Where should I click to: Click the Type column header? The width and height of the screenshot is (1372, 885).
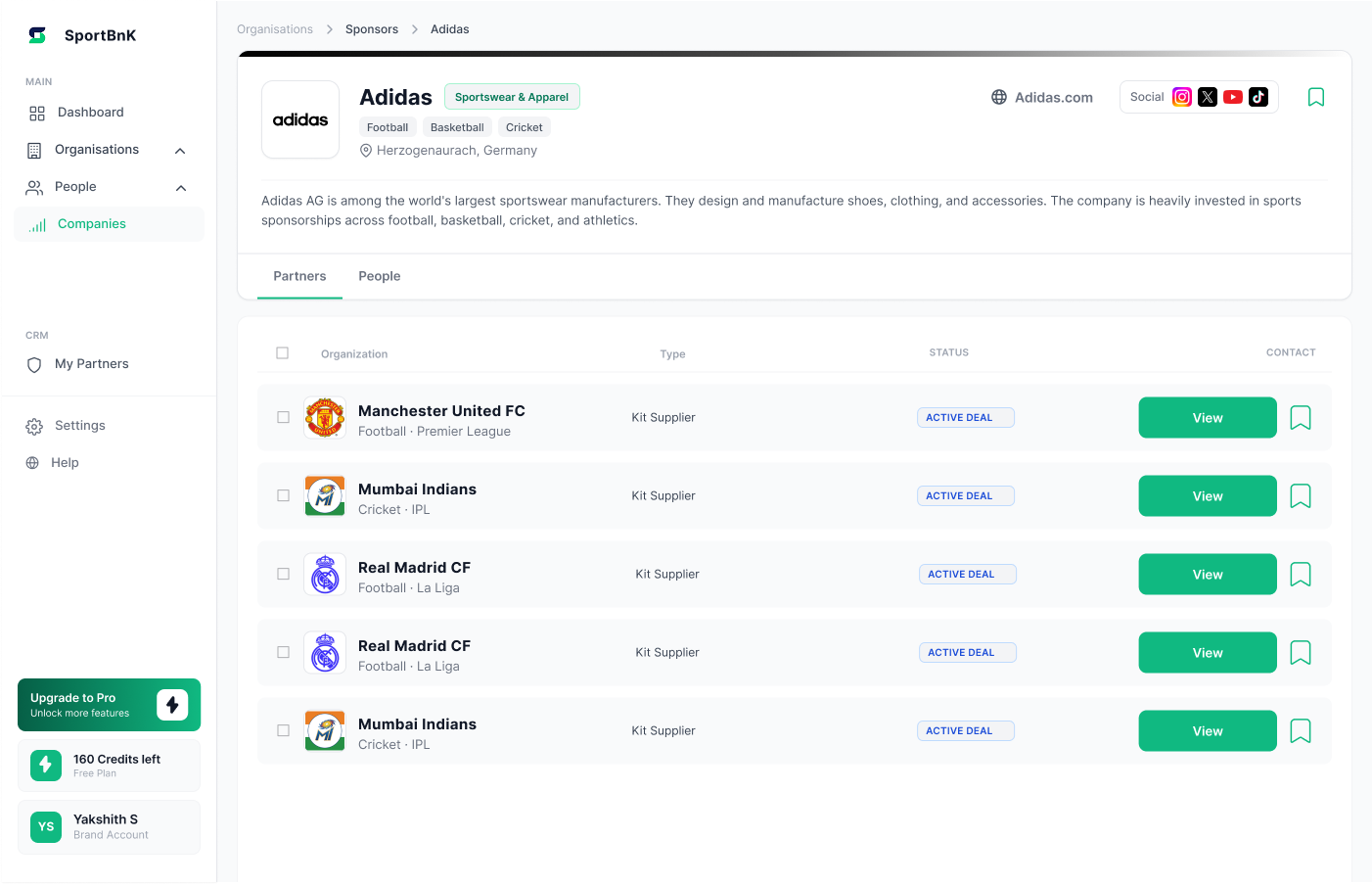click(672, 354)
